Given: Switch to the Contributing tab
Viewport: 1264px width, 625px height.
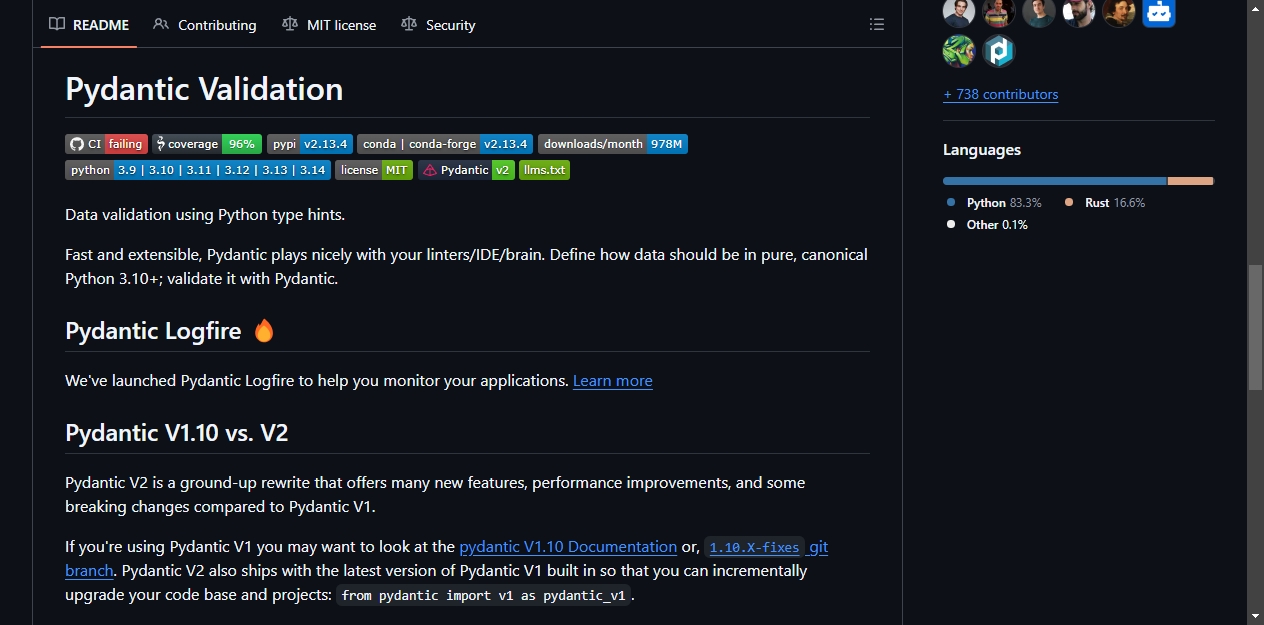Looking at the screenshot, I should pyautogui.click(x=205, y=25).
